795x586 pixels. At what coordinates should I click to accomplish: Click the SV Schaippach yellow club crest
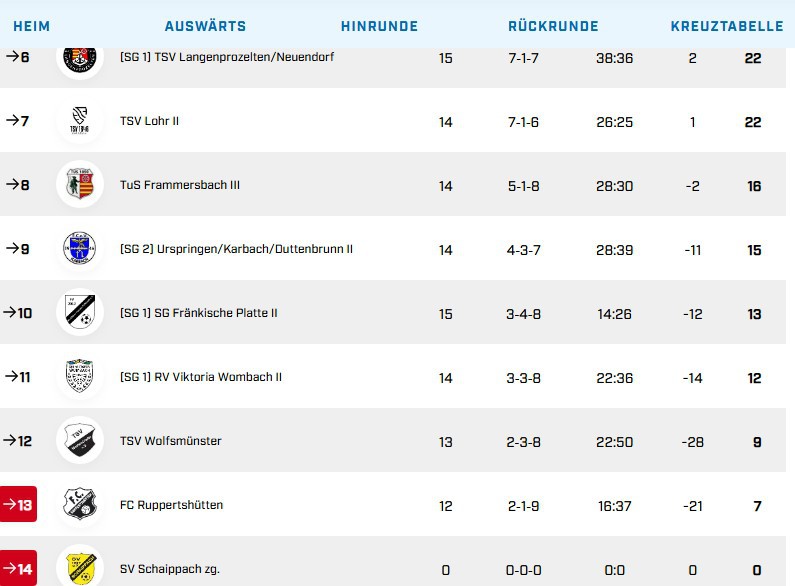pos(80,567)
